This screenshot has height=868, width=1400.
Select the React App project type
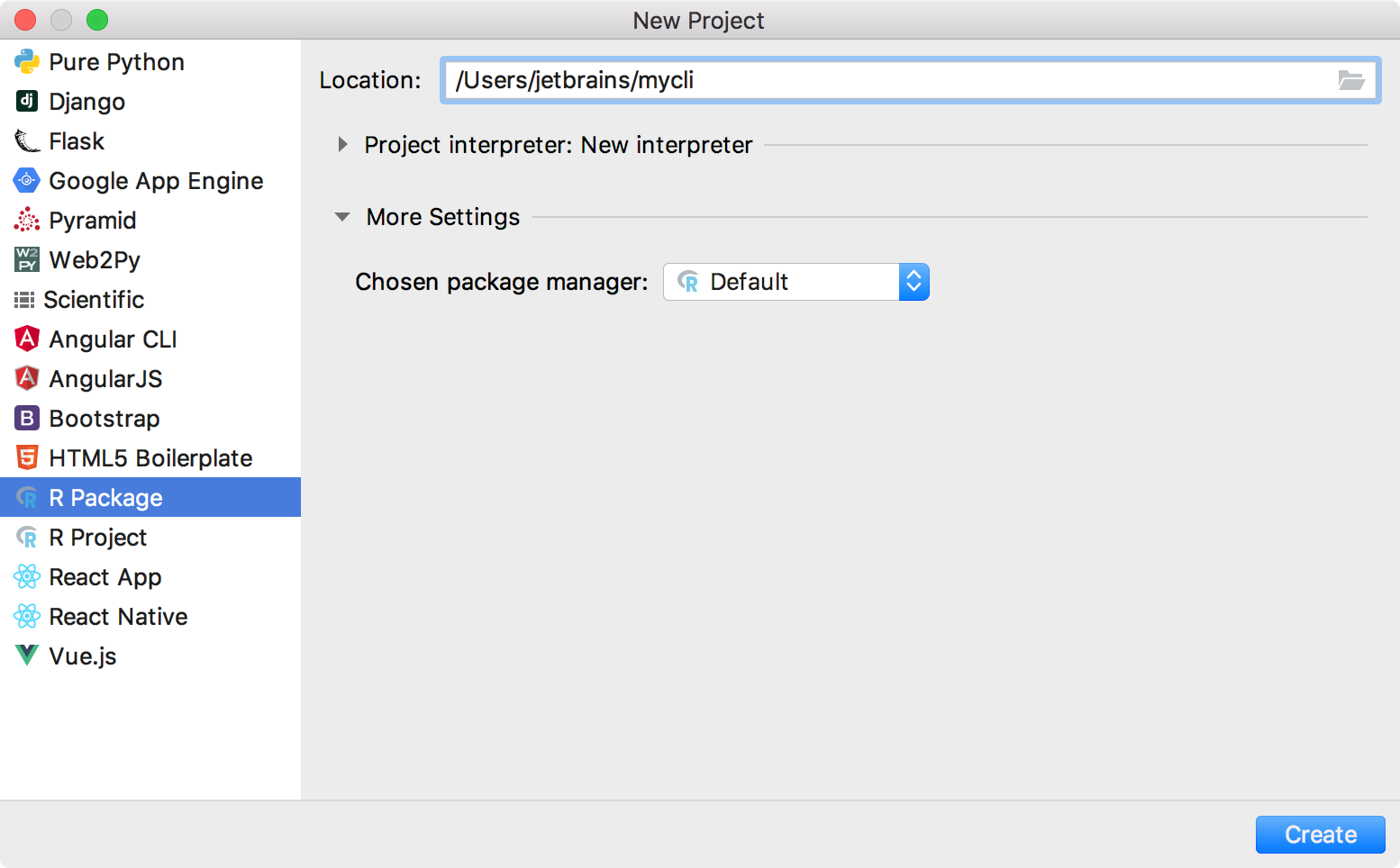click(x=105, y=576)
